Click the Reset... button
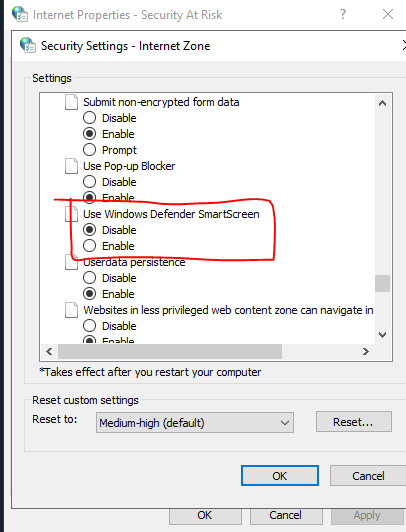Image resolution: width=406 pixels, height=532 pixels. (x=354, y=422)
